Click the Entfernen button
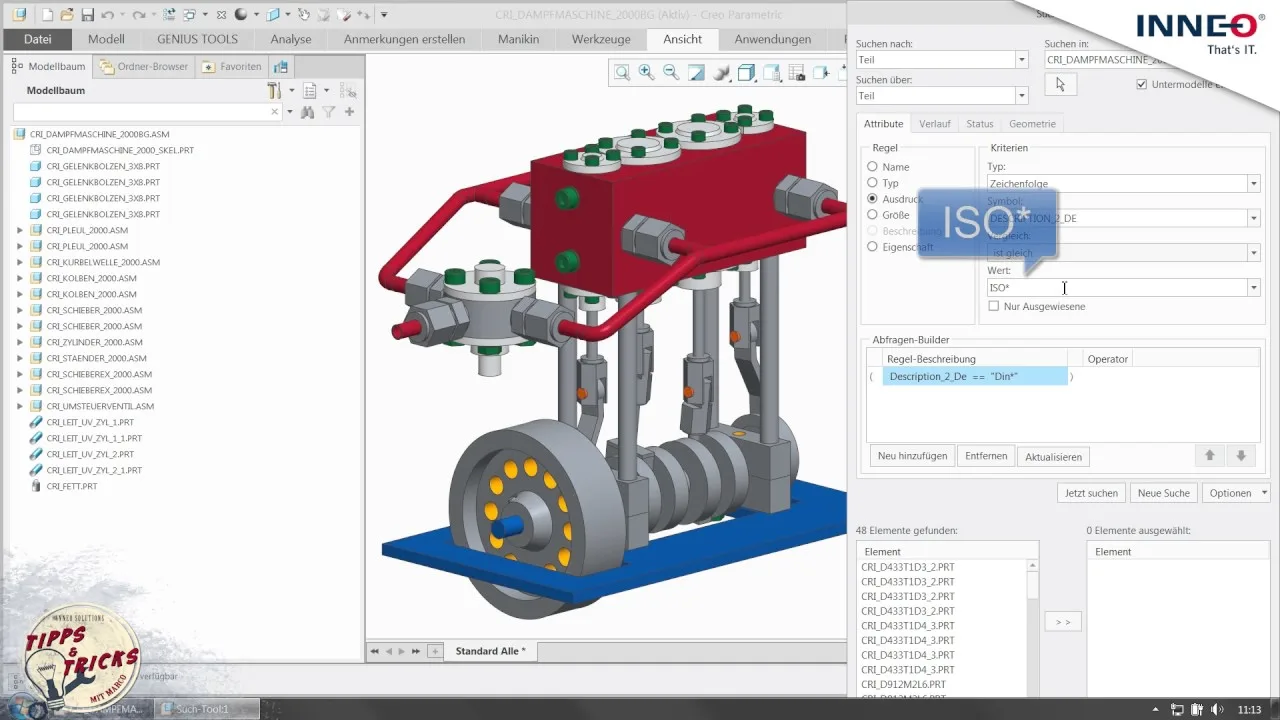The width and height of the screenshot is (1280, 720). pos(986,456)
